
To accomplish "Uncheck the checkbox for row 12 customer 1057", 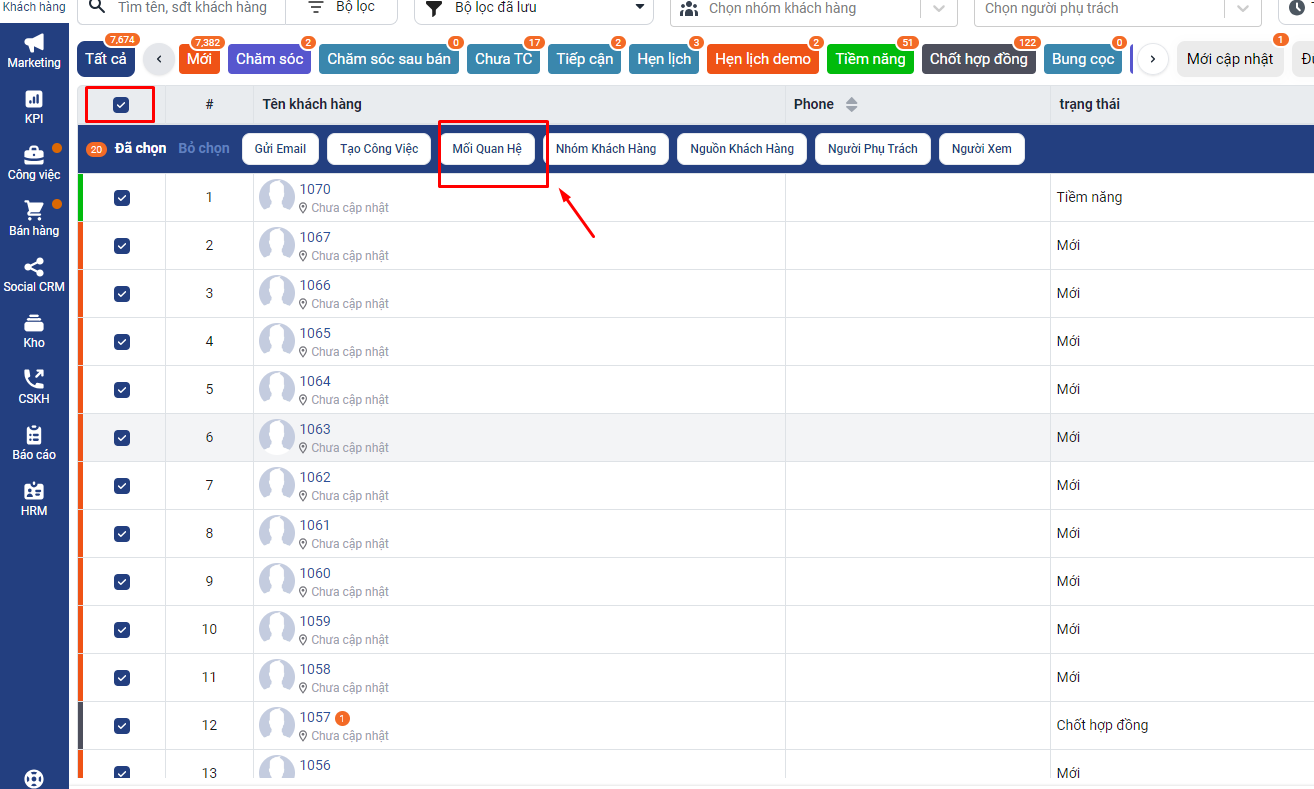I will tap(122, 726).
